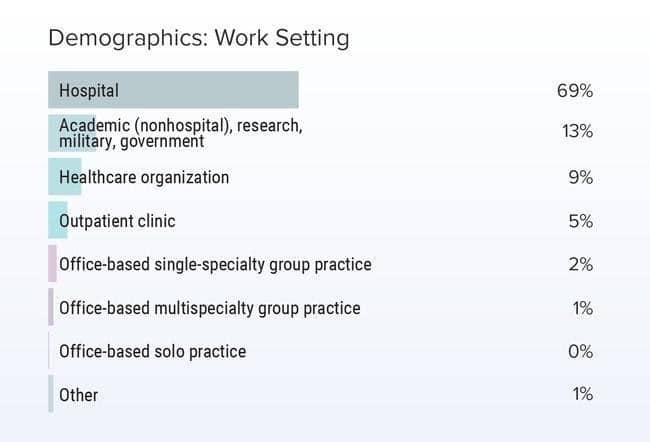Click the 1% value for Other
The height and width of the screenshot is (442, 650).
tap(583, 394)
